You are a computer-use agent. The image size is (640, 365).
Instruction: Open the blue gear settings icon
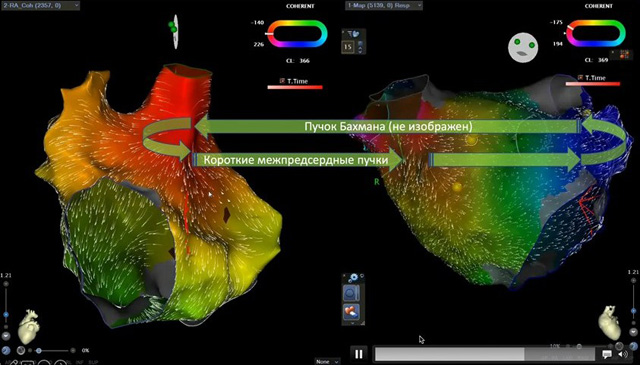[353, 278]
